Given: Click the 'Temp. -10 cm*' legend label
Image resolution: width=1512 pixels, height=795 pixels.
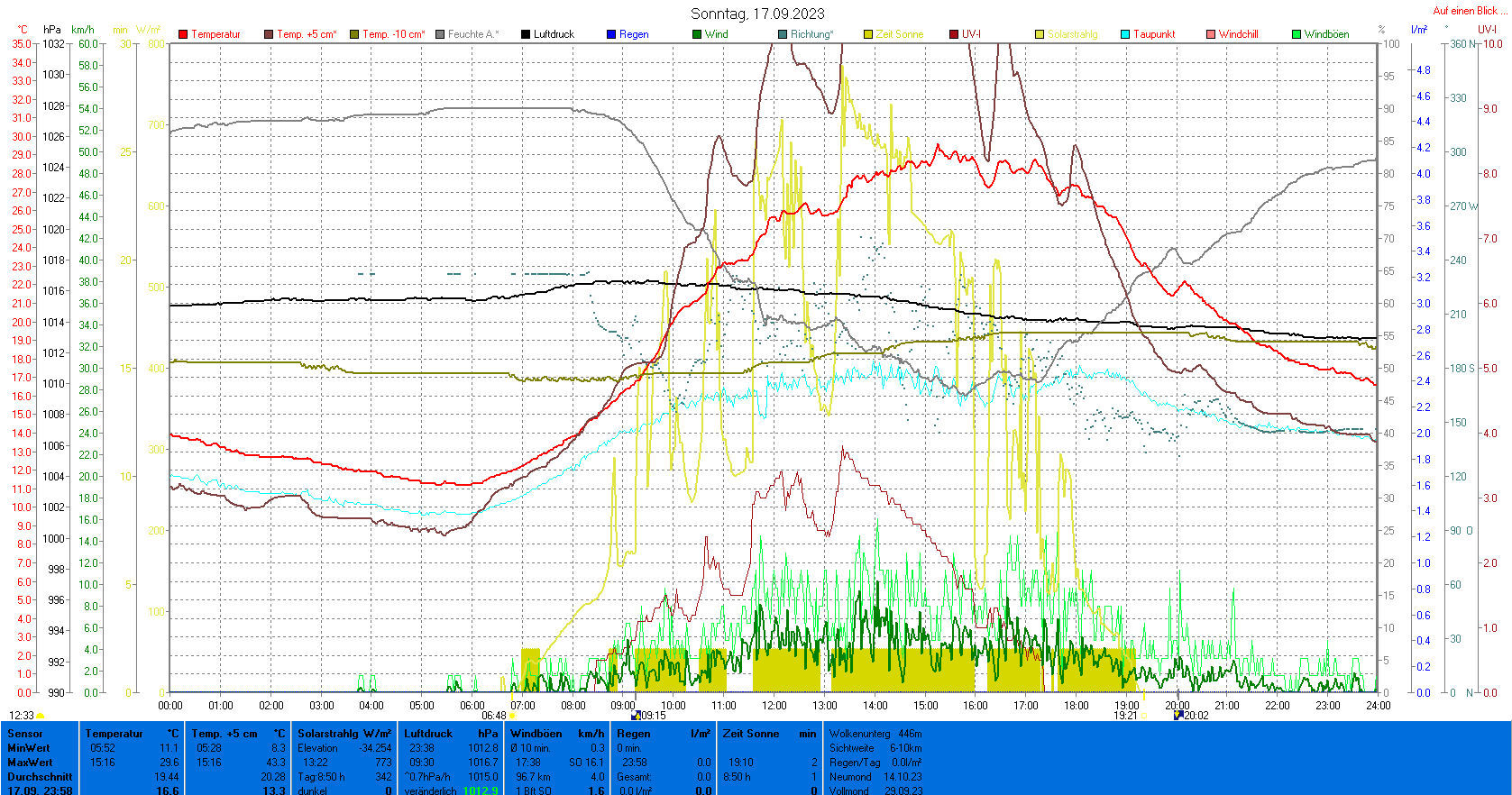Looking at the screenshot, I should click(394, 34).
